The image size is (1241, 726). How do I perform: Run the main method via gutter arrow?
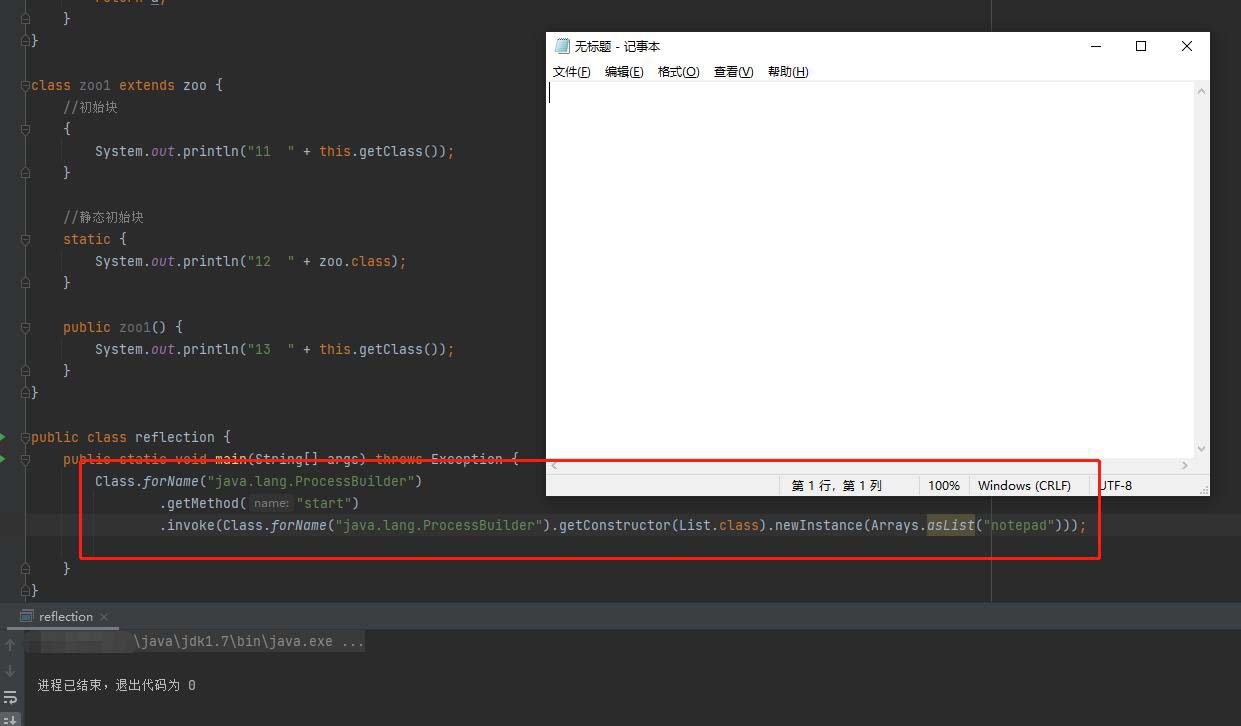(3, 459)
